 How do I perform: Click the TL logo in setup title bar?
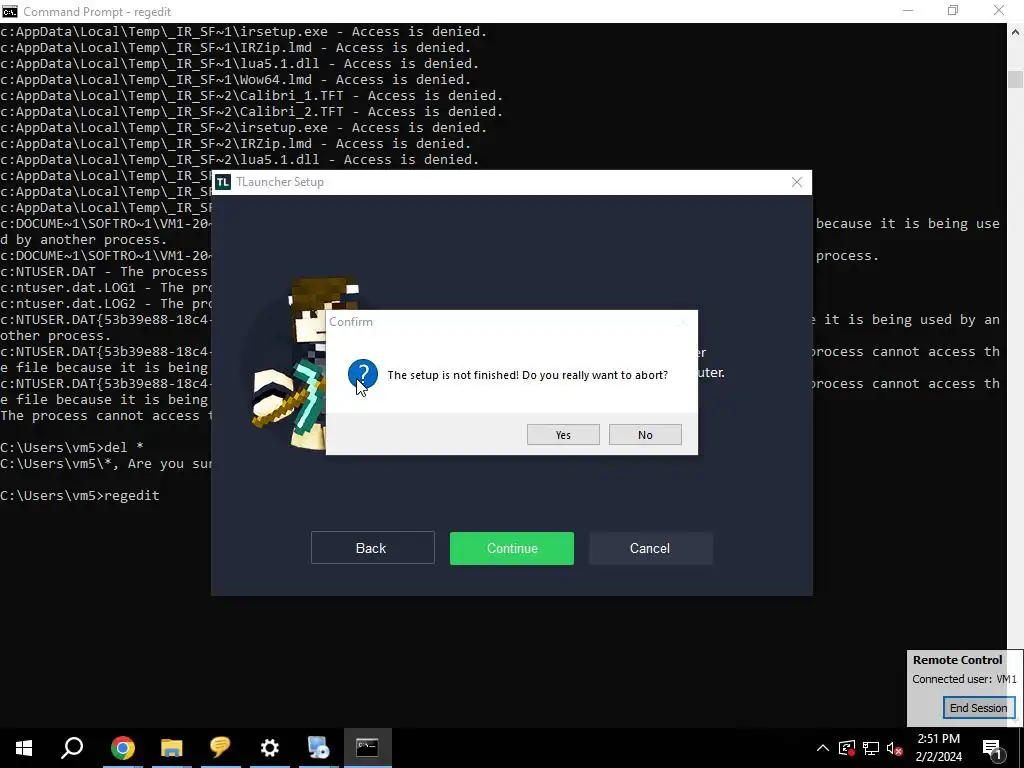point(223,182)
